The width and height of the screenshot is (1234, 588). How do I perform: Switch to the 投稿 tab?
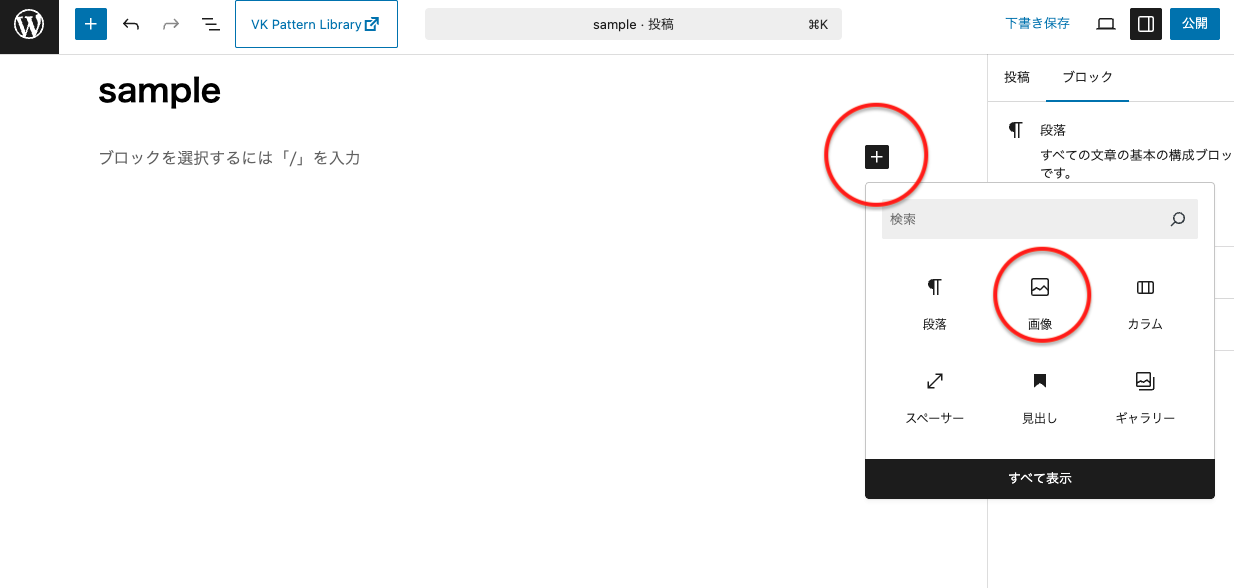point(1017,77)
